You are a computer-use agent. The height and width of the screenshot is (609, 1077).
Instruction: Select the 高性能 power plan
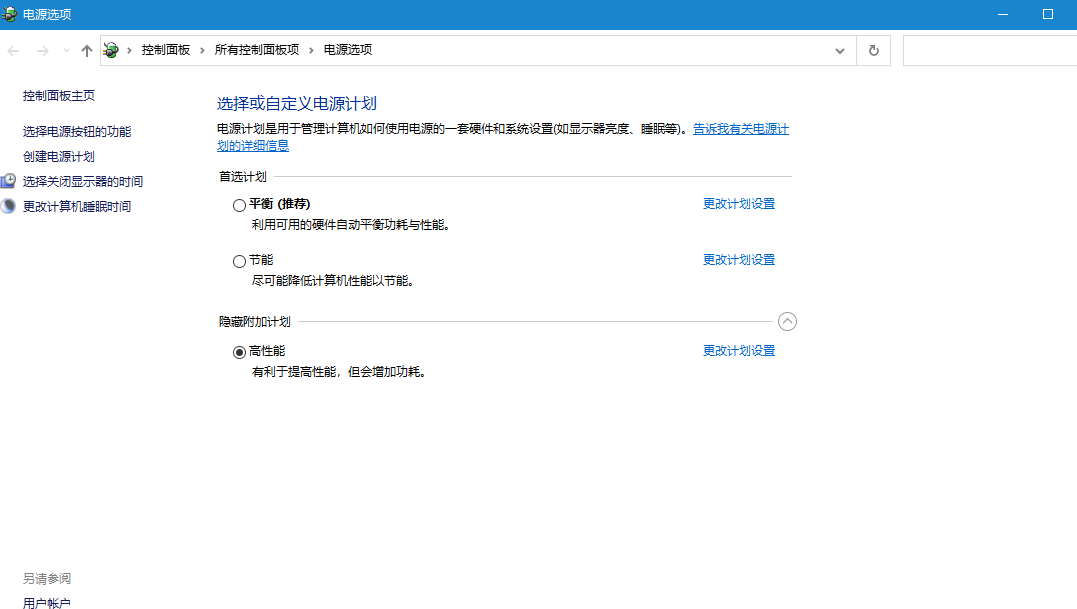pos(239,351)
